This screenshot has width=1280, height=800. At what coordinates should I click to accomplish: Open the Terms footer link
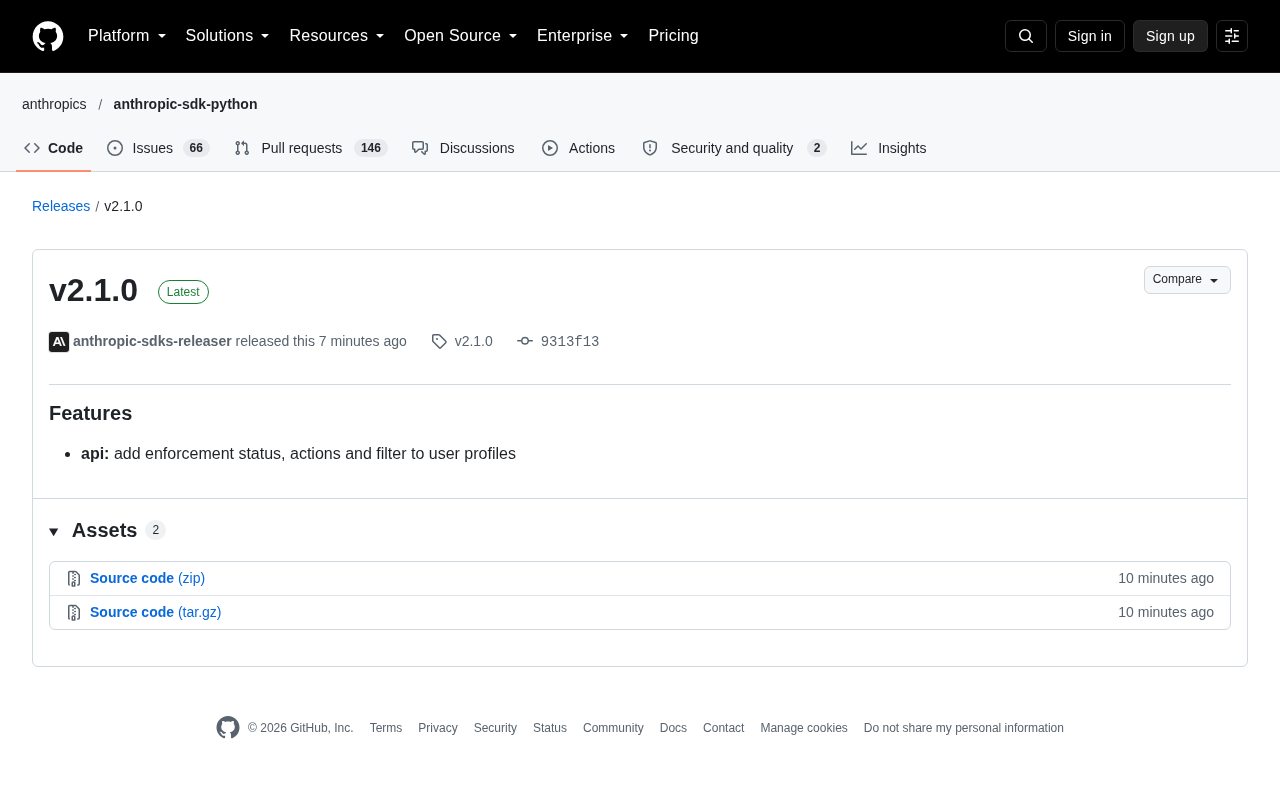pyautogui.click(x=386, y=728)
